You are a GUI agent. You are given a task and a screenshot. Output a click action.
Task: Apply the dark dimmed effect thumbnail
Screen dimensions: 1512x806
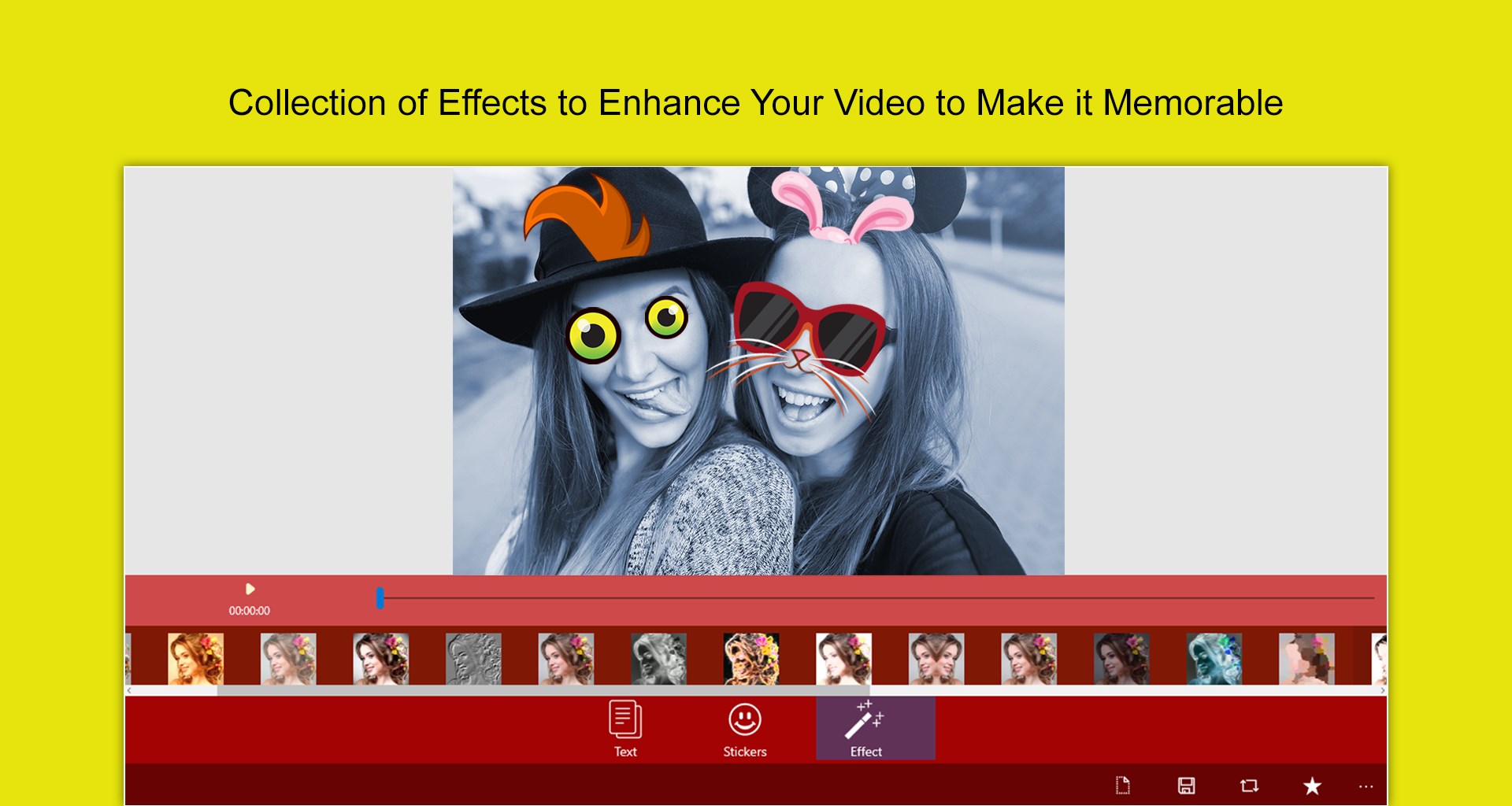[x=1121, y=659]
